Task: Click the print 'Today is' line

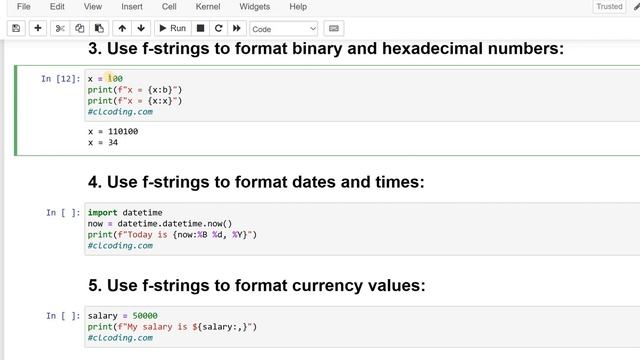Action: 172,235
